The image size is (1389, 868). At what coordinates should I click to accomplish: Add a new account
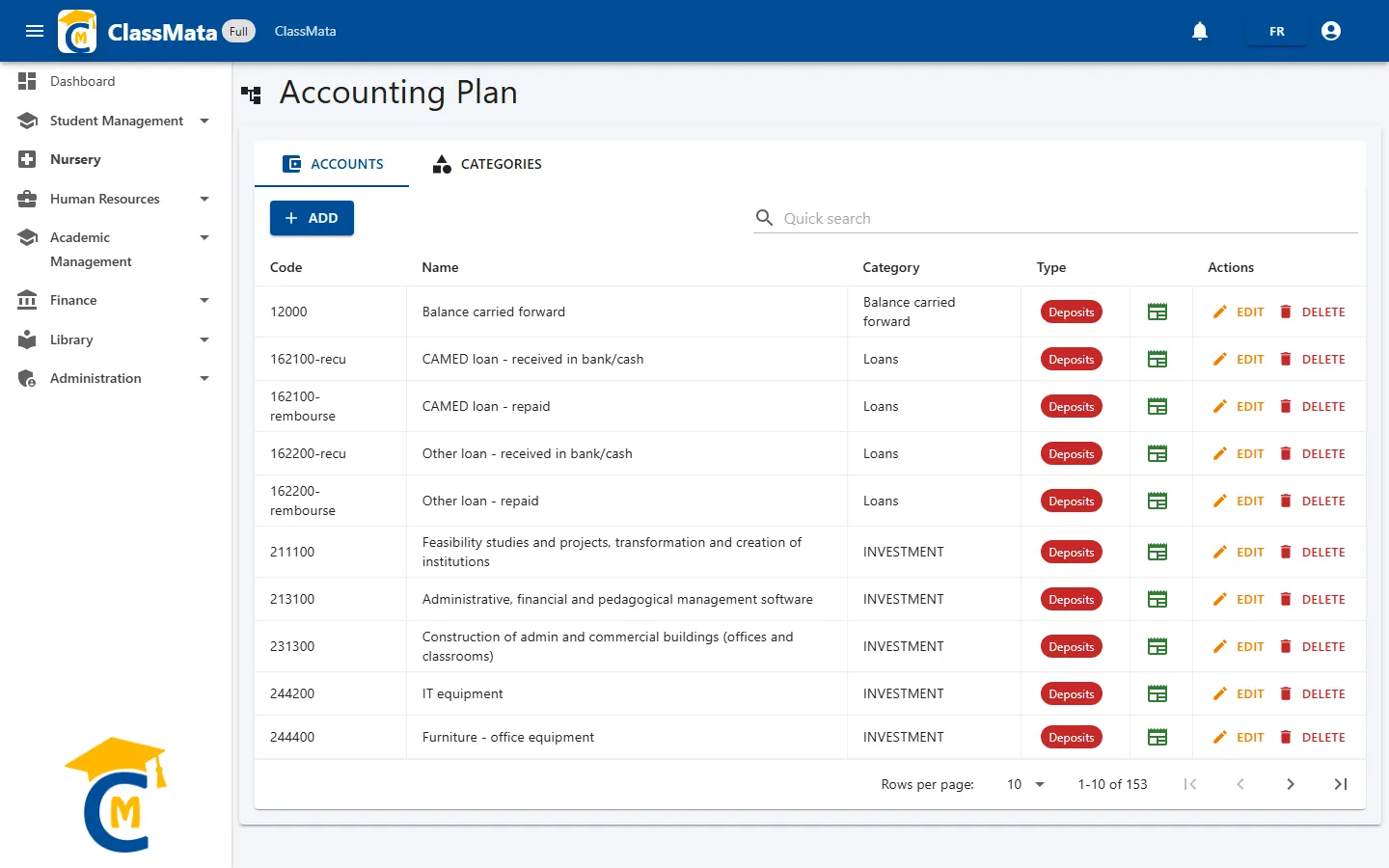312,218
